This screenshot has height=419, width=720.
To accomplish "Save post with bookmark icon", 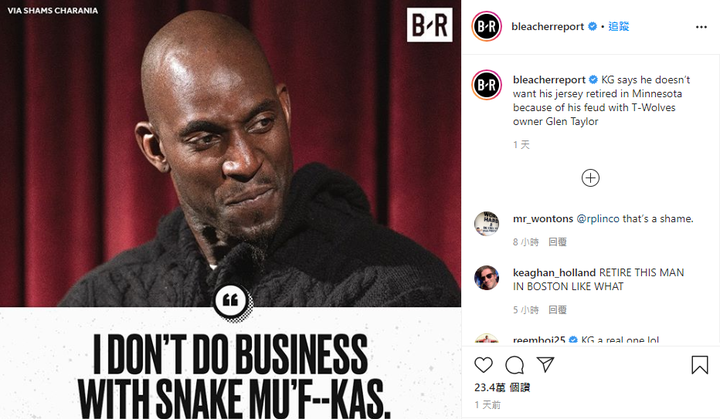I will click(699, 365).
